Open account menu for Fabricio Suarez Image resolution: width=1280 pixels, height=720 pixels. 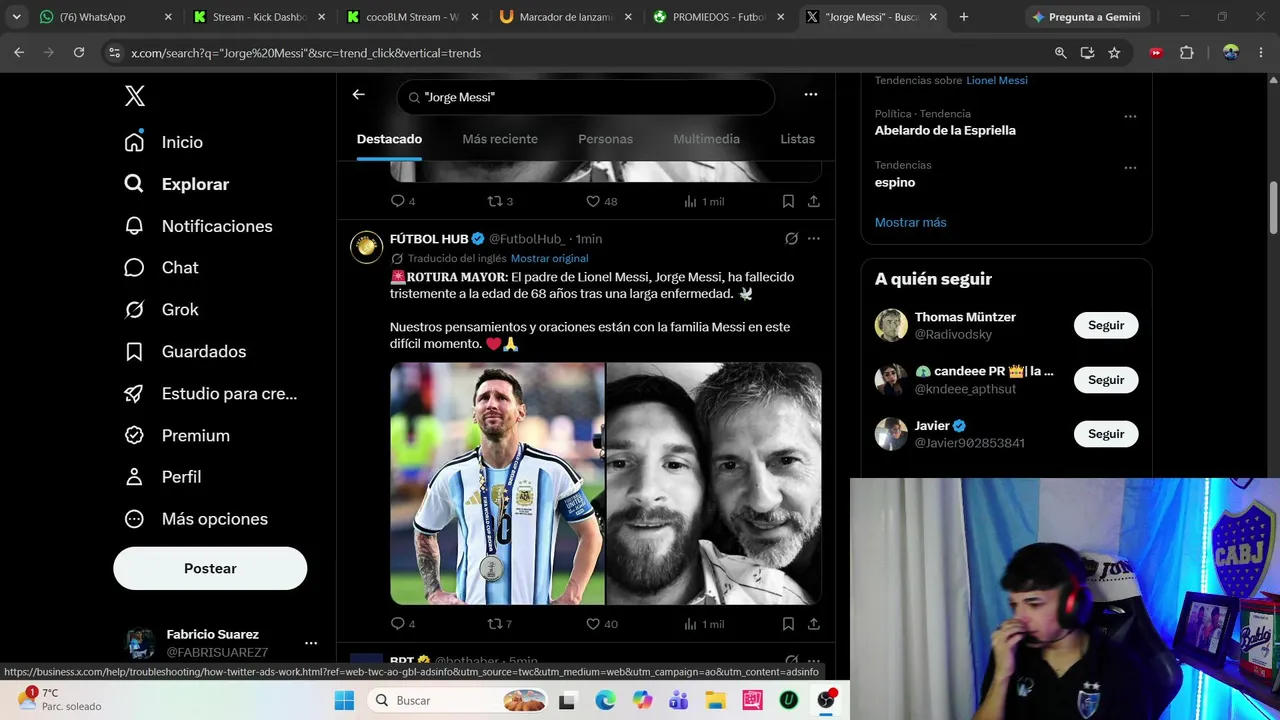pos(311,643)
